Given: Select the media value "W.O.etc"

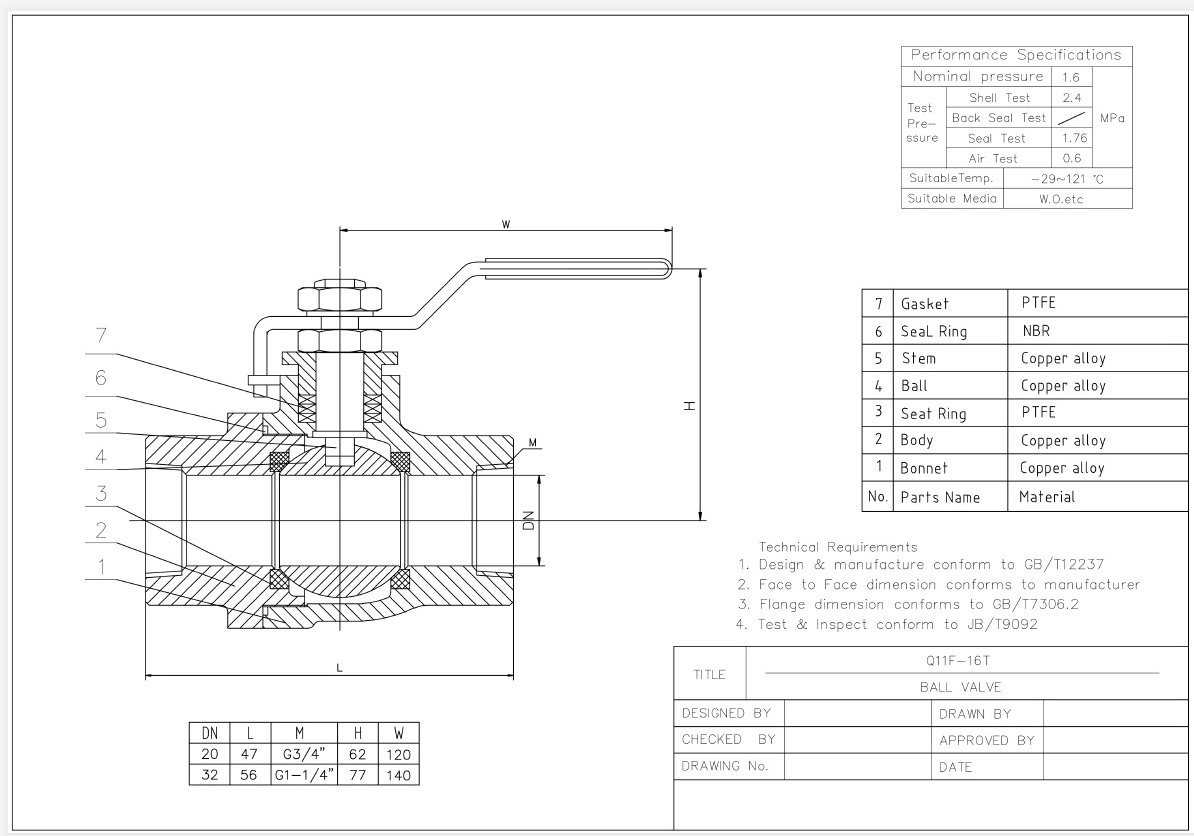Looking at the screenshot, I should (x=1061, y=199).
